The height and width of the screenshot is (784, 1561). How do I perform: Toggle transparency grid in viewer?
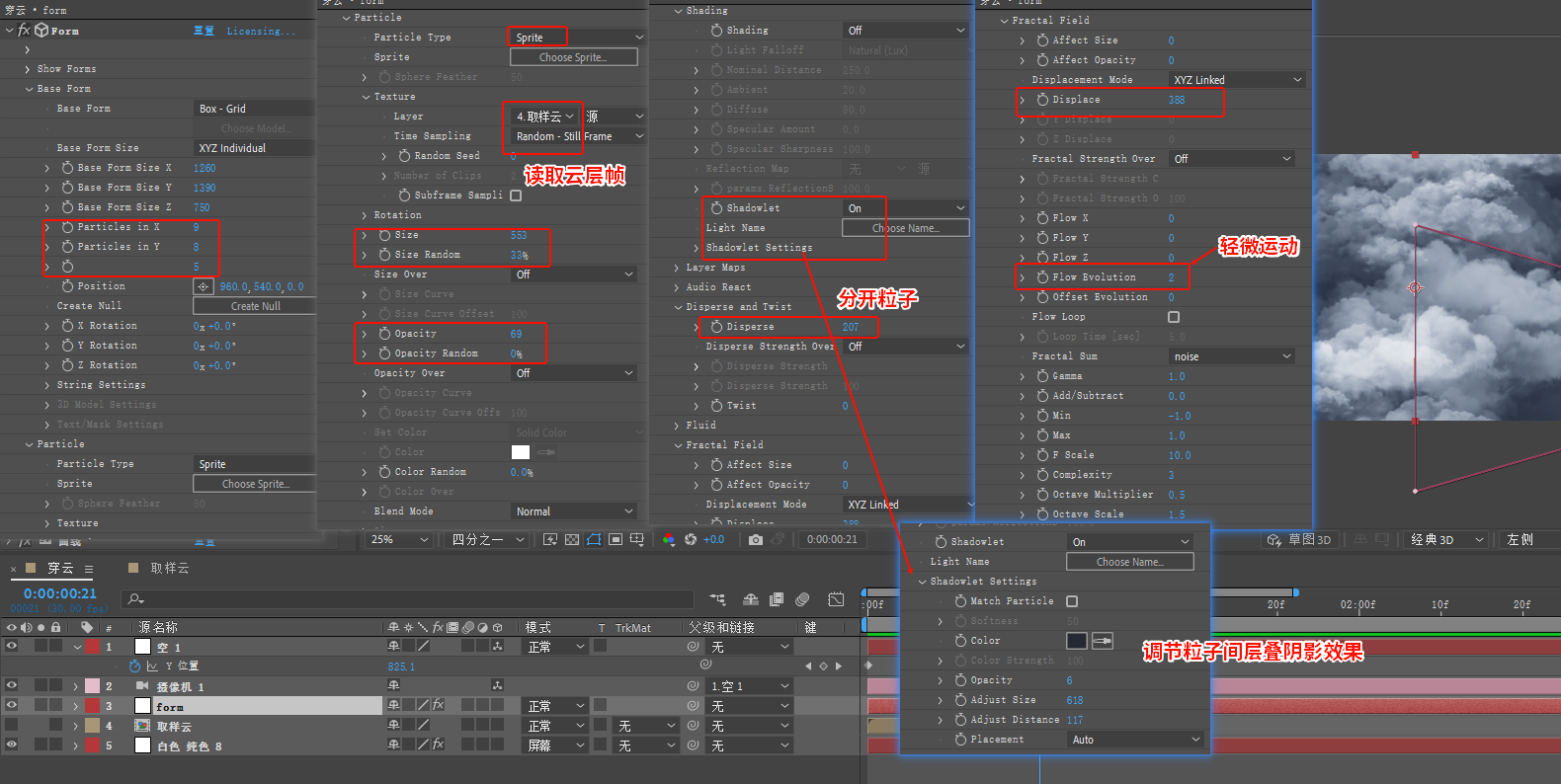click(572, 539)
